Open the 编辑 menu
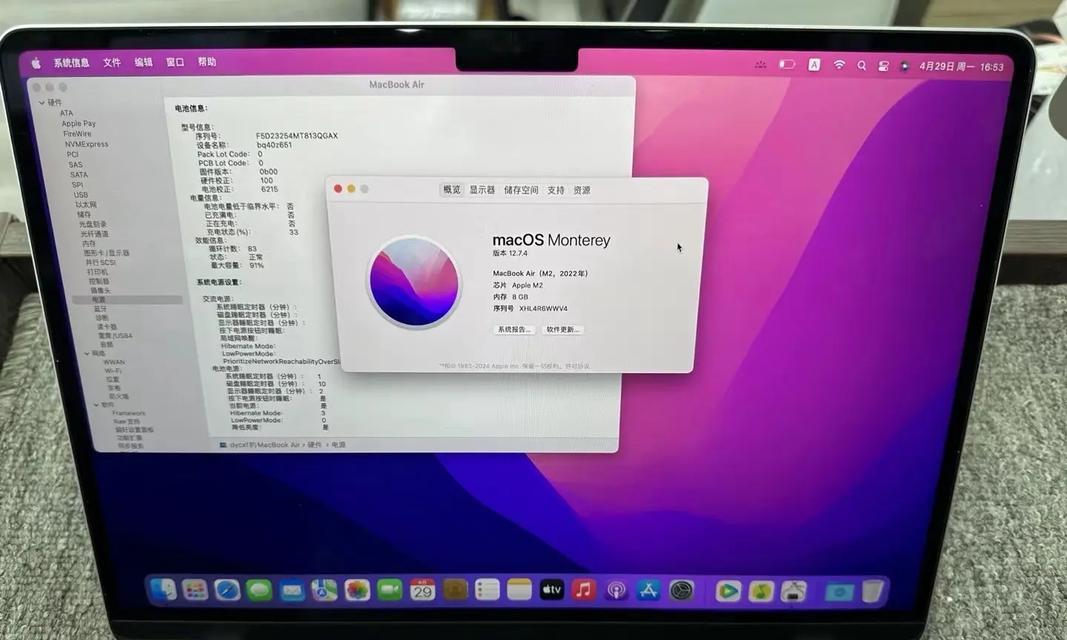1067x640 pixels. (x=144, y=62)
